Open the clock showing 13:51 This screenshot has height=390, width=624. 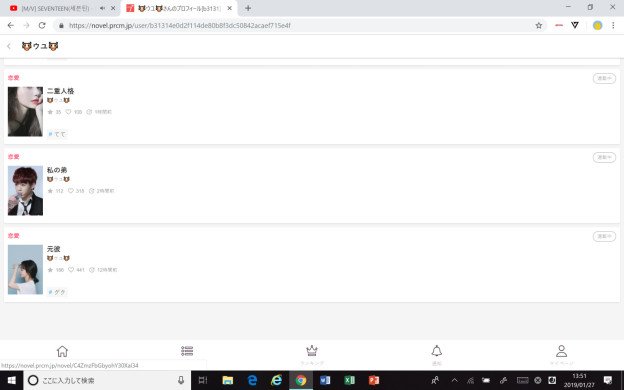(x=579, y=380)
